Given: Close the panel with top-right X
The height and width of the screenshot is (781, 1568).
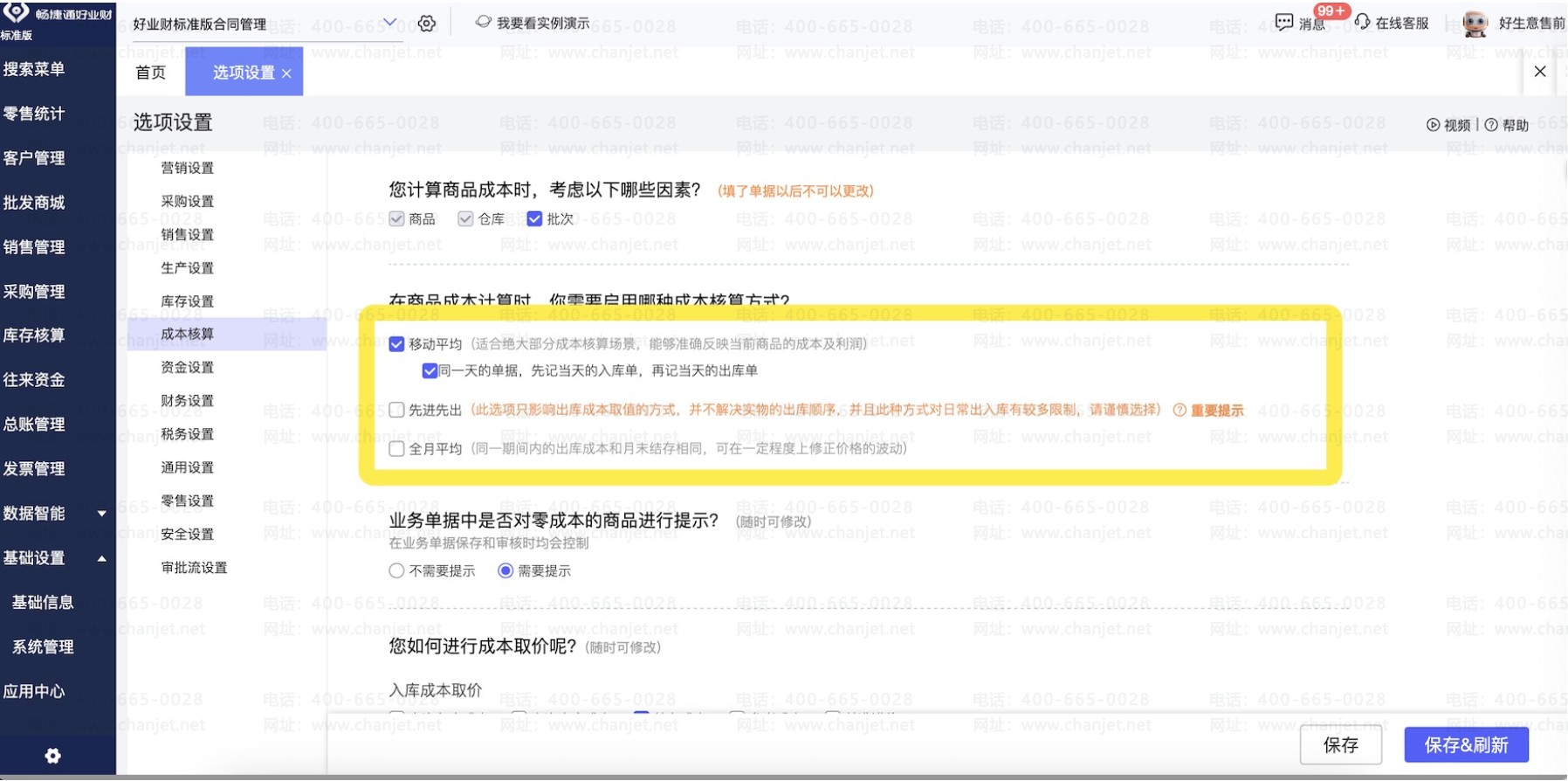Looking at the screenshot, I should pyautogui.click(x=1540, y=72).
